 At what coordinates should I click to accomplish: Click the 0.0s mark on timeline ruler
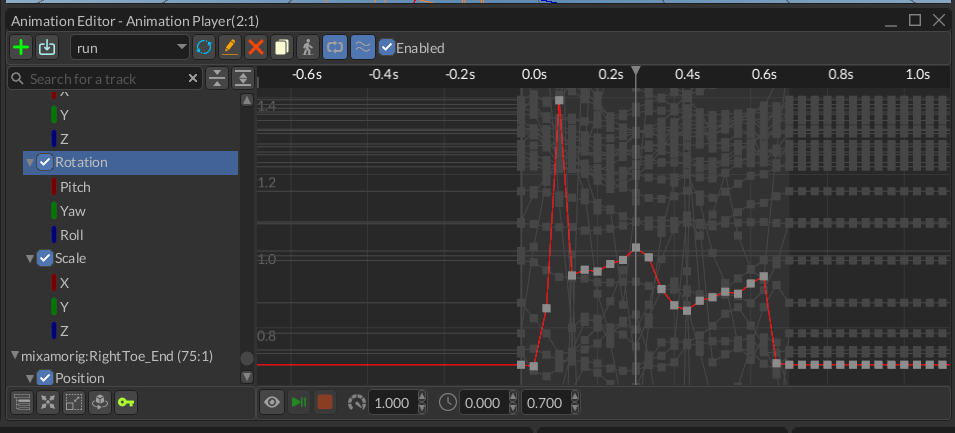(x=534, y=74)
